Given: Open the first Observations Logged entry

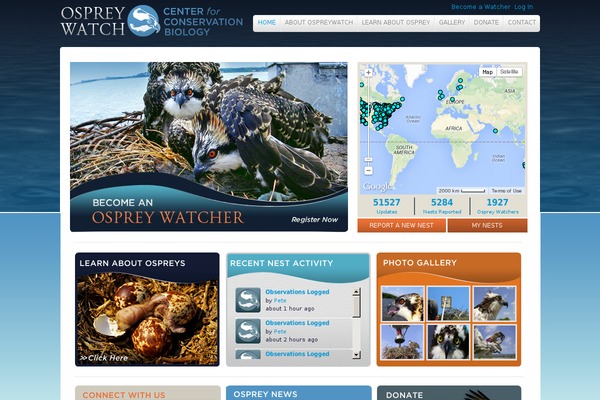Looking at the screenshot, I should point(297,292).
